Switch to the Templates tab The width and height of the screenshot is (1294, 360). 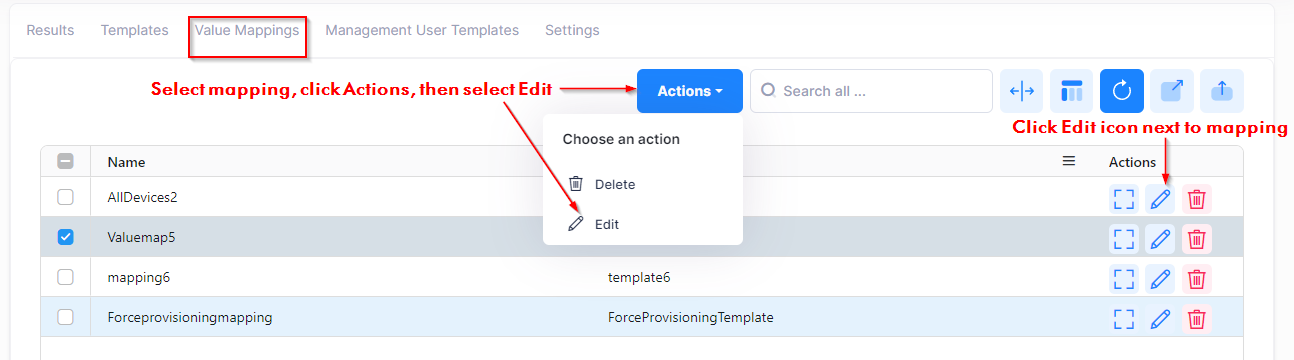click(x=134, y=30)
